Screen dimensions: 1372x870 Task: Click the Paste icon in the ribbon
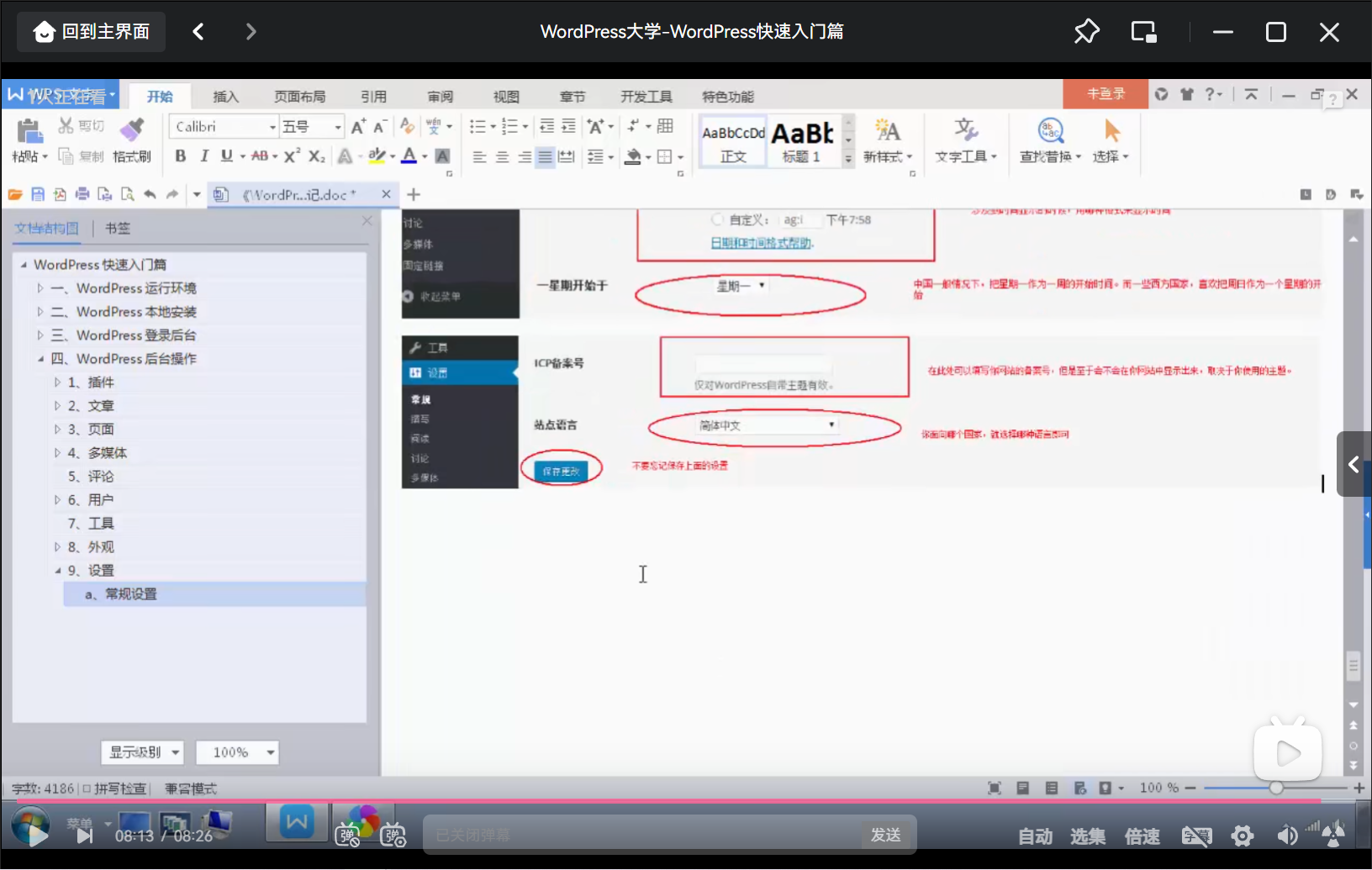tap(29, 132)
